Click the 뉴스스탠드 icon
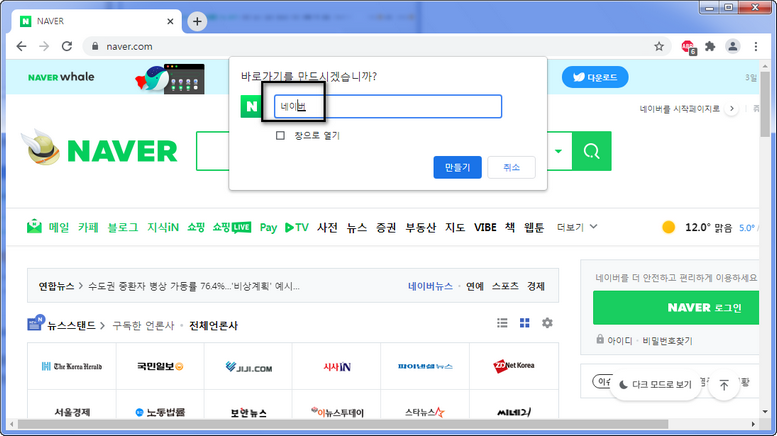The image size is (777, 436). (x=36, y=323)
